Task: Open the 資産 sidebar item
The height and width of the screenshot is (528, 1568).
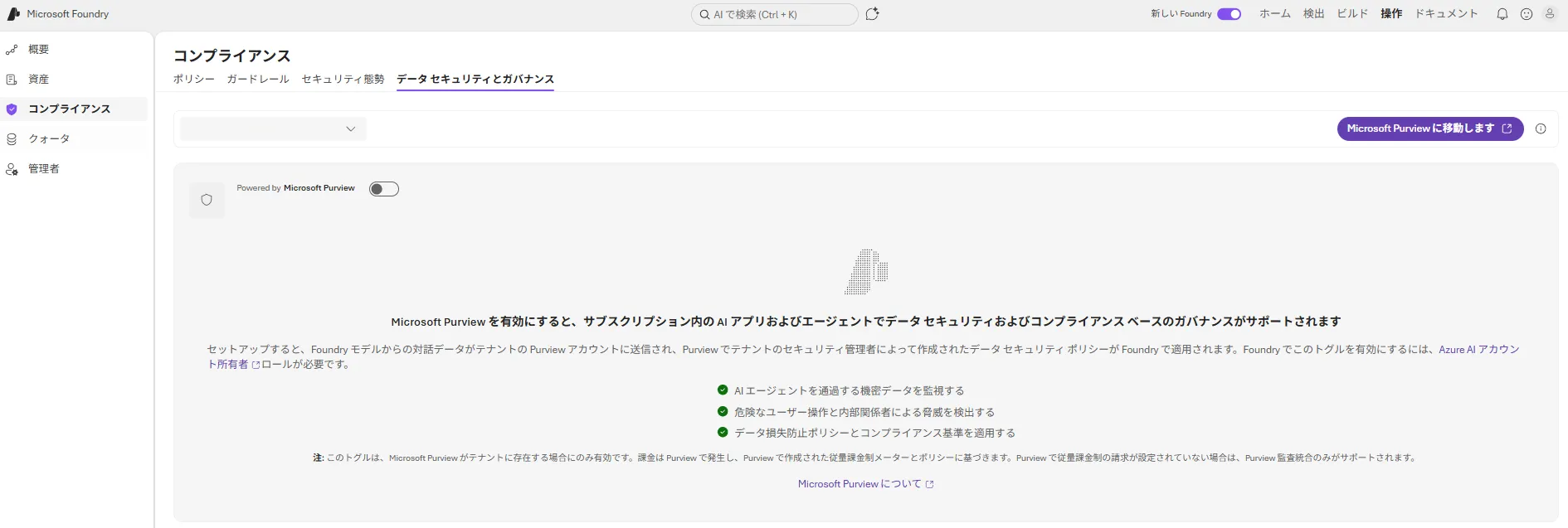Action: point(74,80)
